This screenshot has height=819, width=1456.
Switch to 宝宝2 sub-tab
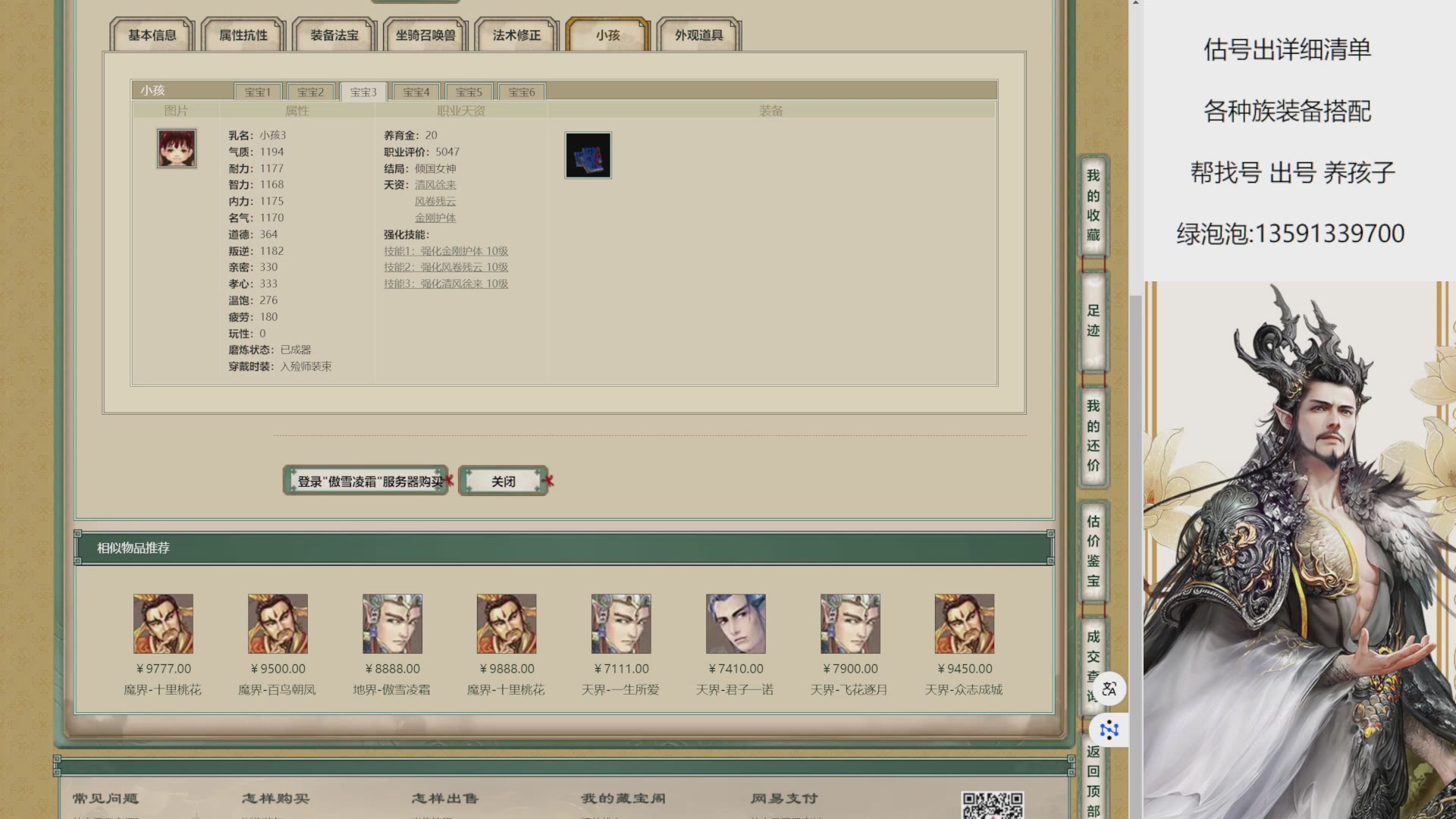tap(310, 92)
